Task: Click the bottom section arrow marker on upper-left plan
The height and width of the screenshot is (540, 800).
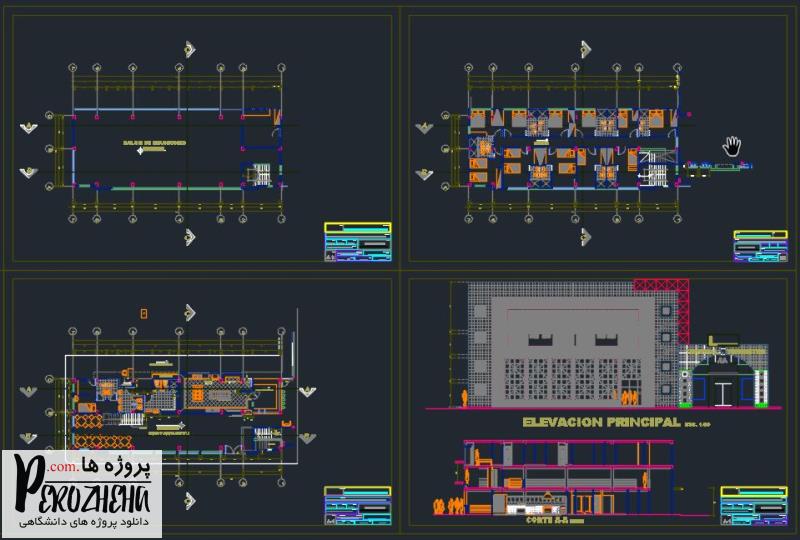Action: [x=189, y=236]
